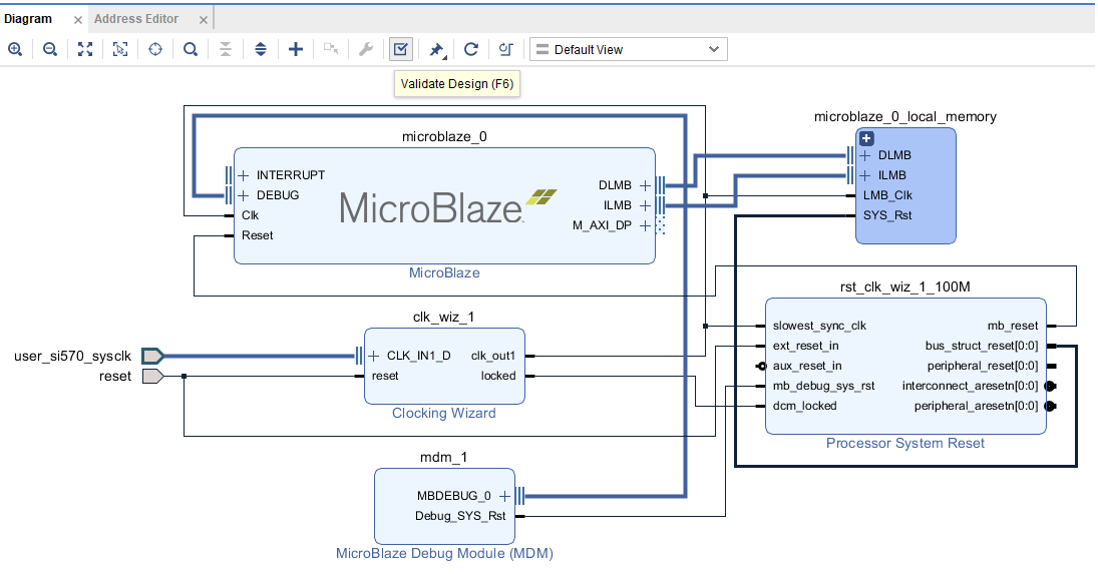Click the Add IP plus icon
The image size is (1098, 578).
[296, 49]
